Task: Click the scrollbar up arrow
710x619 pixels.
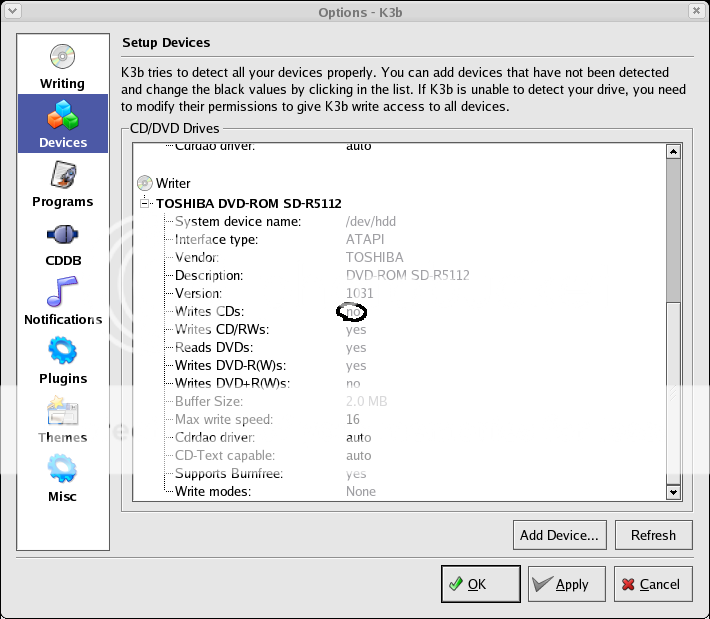Action: (673, 152)
